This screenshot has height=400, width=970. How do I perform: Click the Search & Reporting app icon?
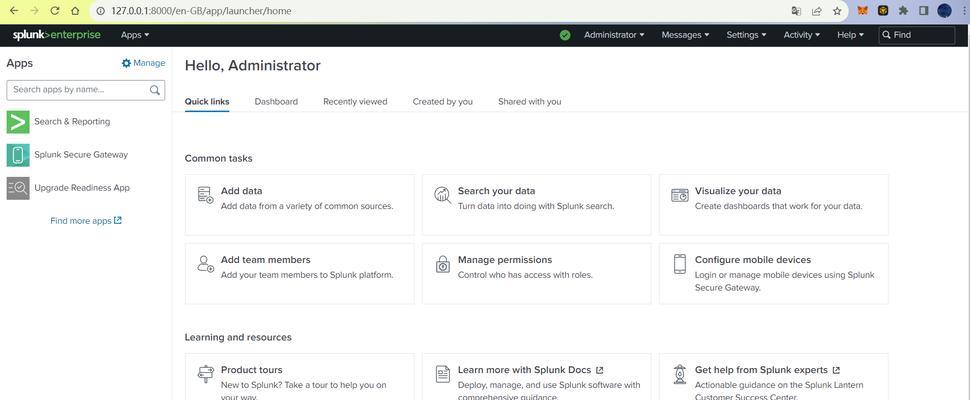pyautogui.click(x=18, y=122)
